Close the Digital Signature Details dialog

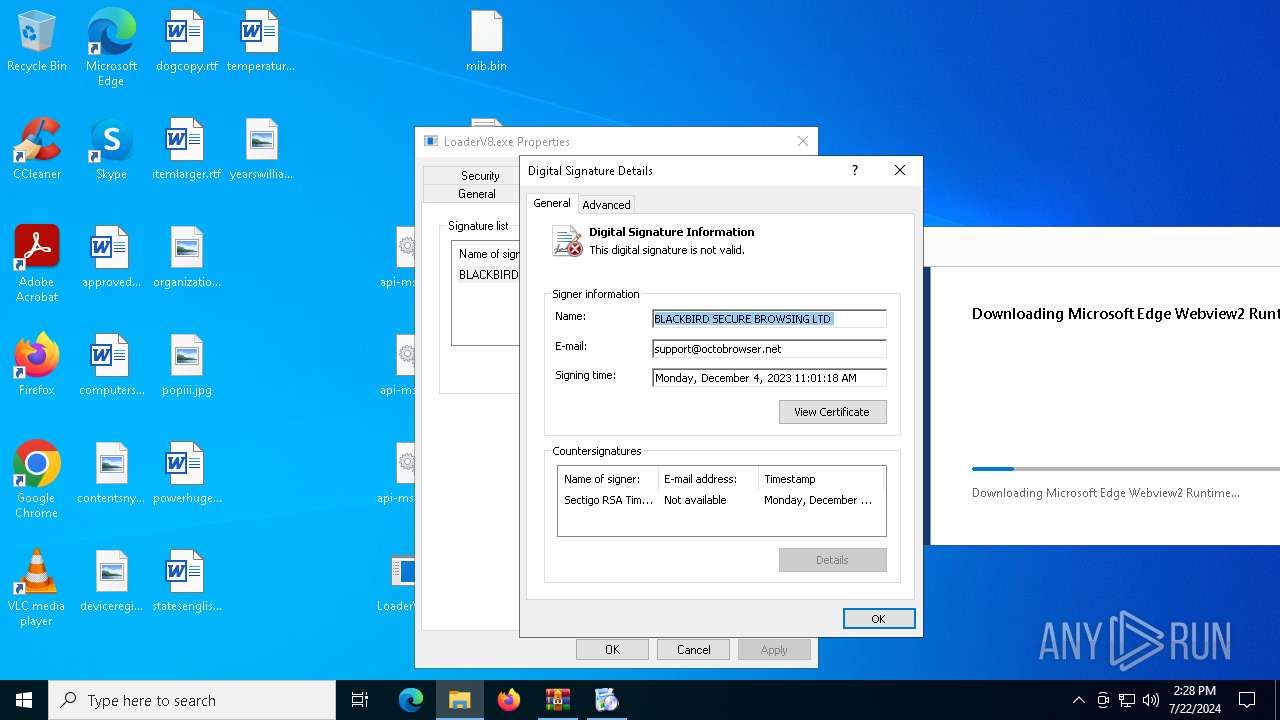point(900,170)
